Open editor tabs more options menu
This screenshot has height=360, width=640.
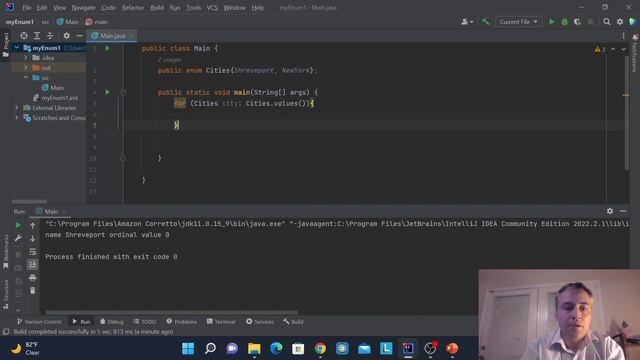(623, 36)
